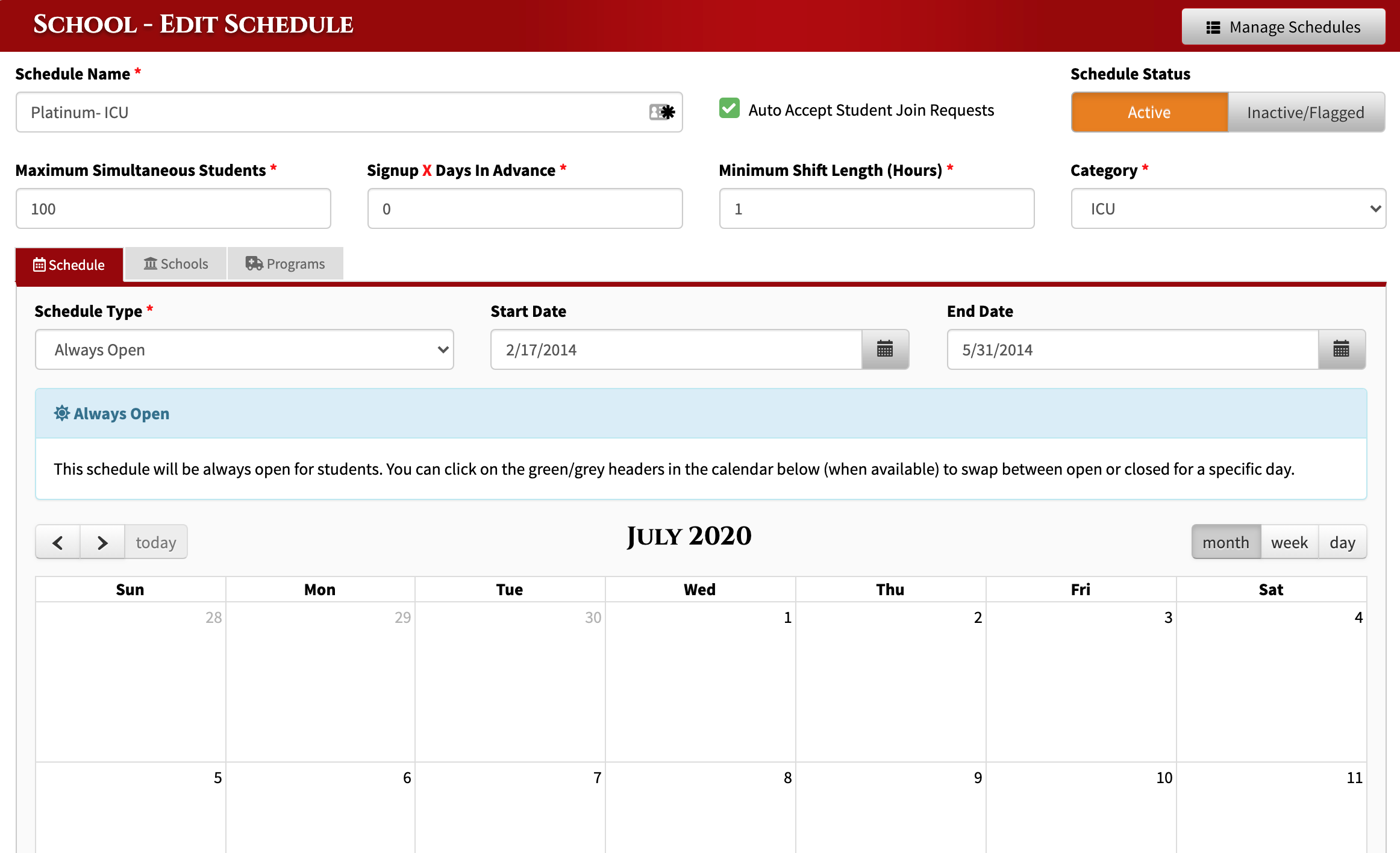
Task: Select July 10 calendar cell
Action: tap(1081, 807)
